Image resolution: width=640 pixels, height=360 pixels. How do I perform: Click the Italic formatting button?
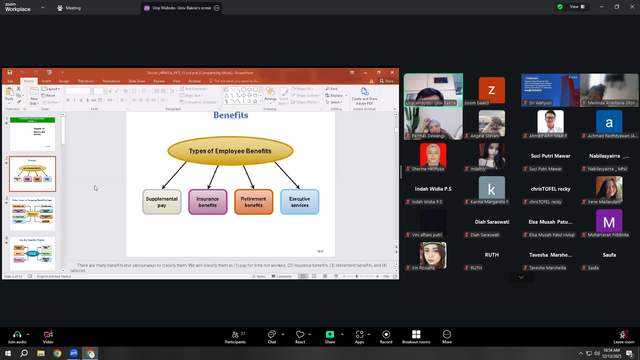pos(74,100)
